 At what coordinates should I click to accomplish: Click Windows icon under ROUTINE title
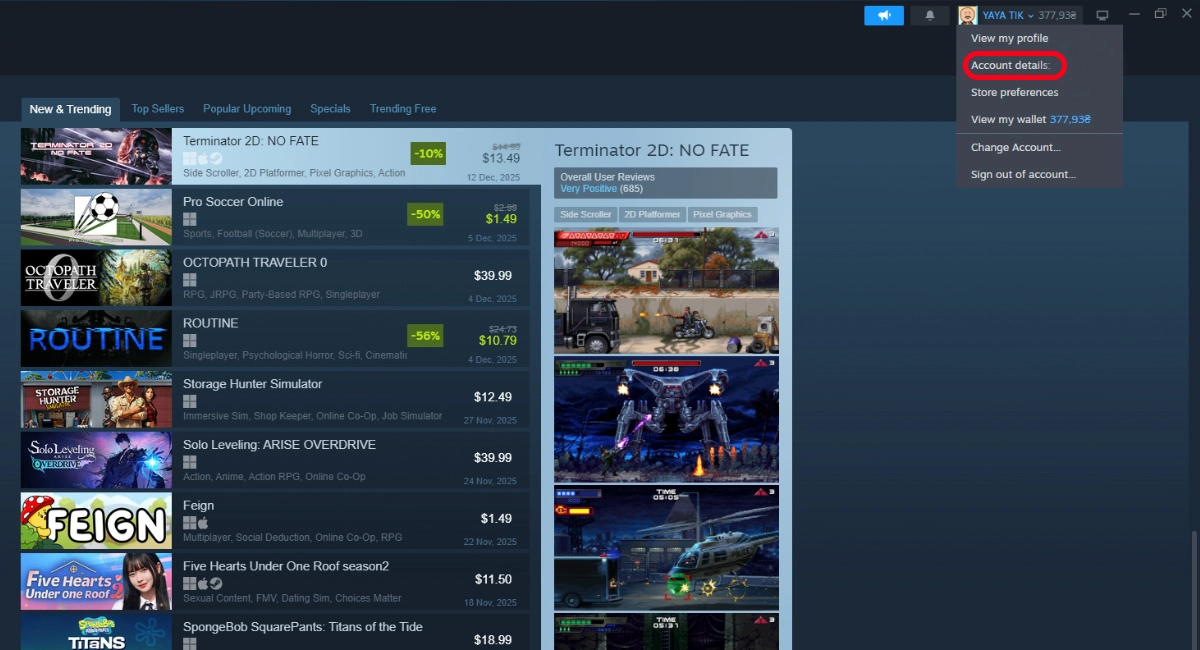point(189,341)
